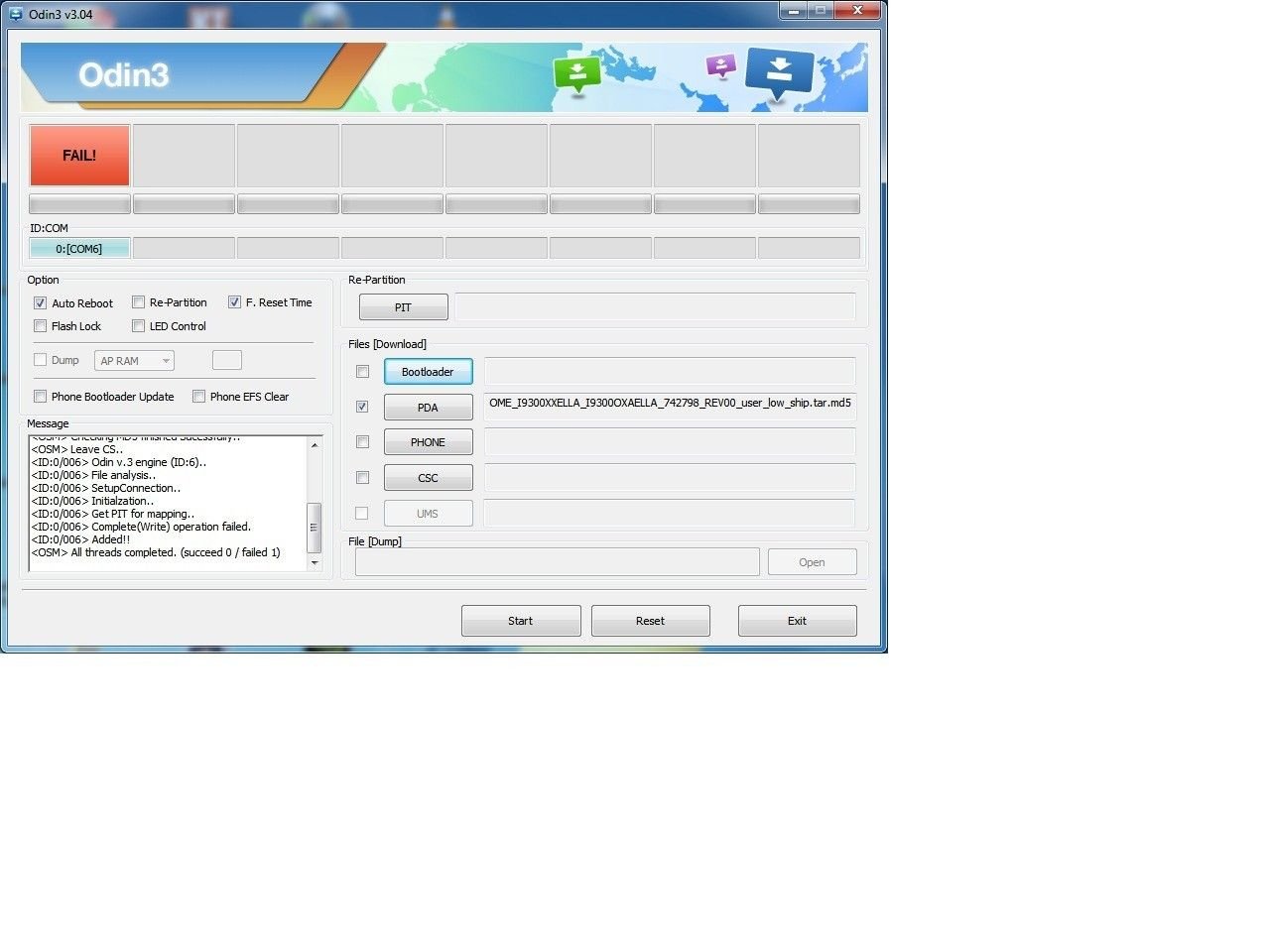Check the Dump option checkbox
1270x952 pixels.
click(x=41, y=360)
